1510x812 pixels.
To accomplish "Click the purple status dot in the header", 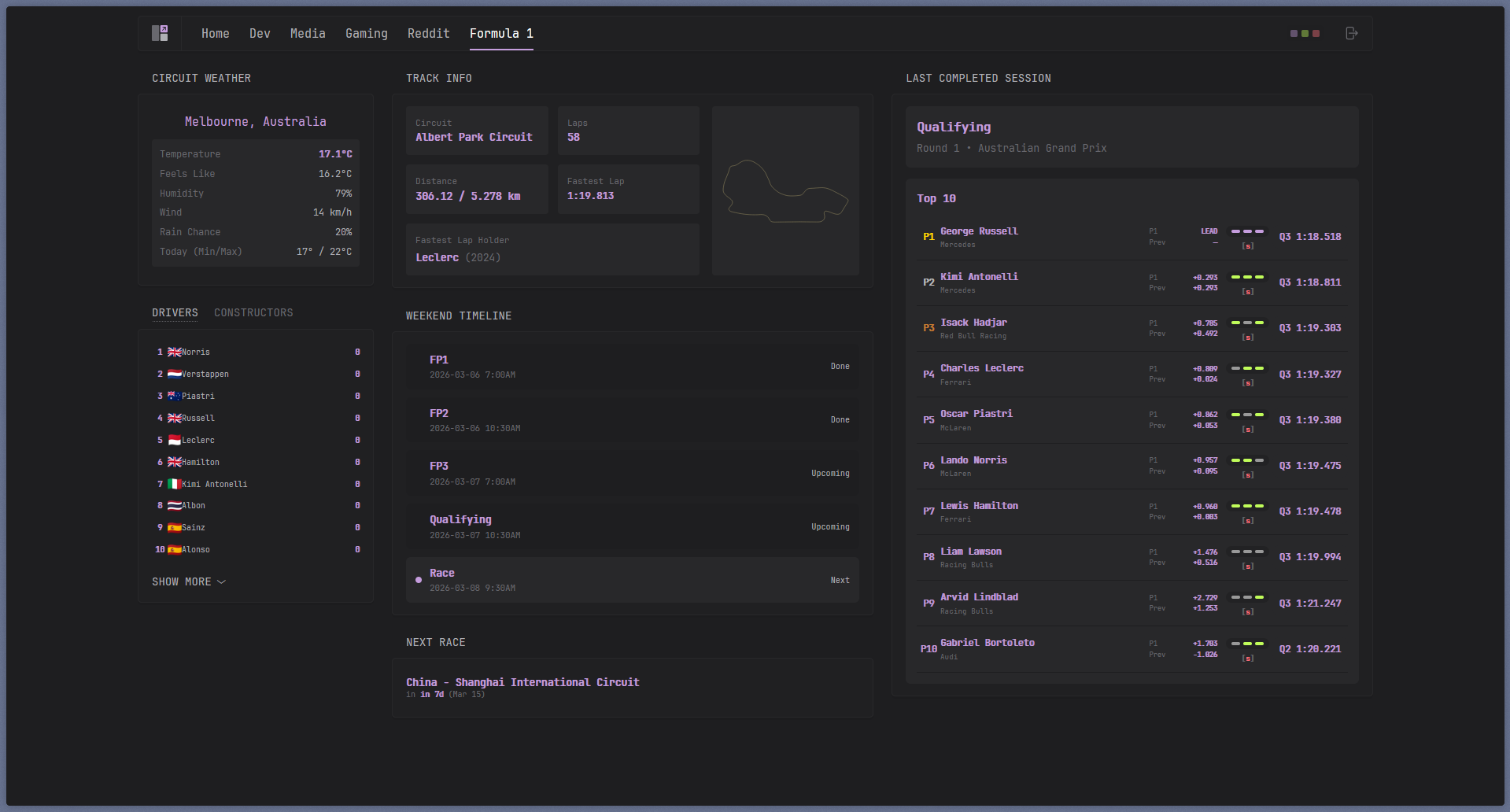I will [x=1293, y=33].
